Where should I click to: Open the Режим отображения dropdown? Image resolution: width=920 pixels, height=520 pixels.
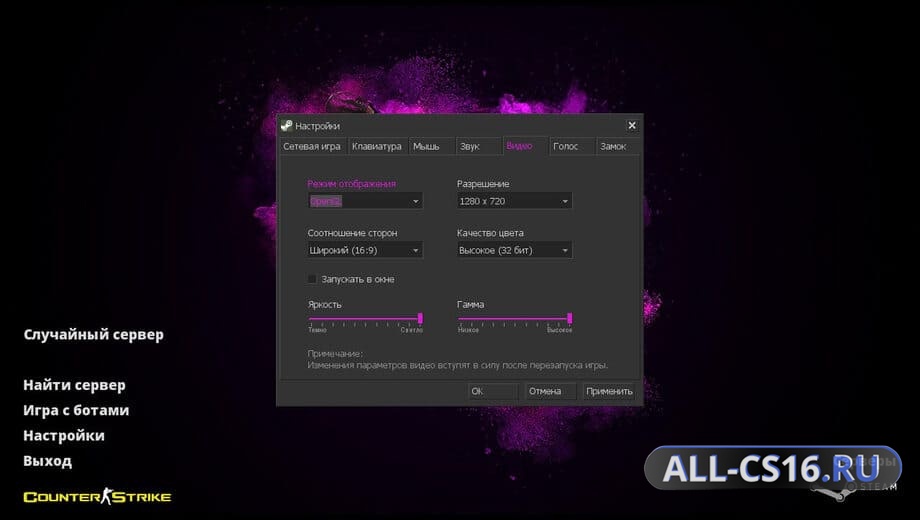tap(365, 201)
